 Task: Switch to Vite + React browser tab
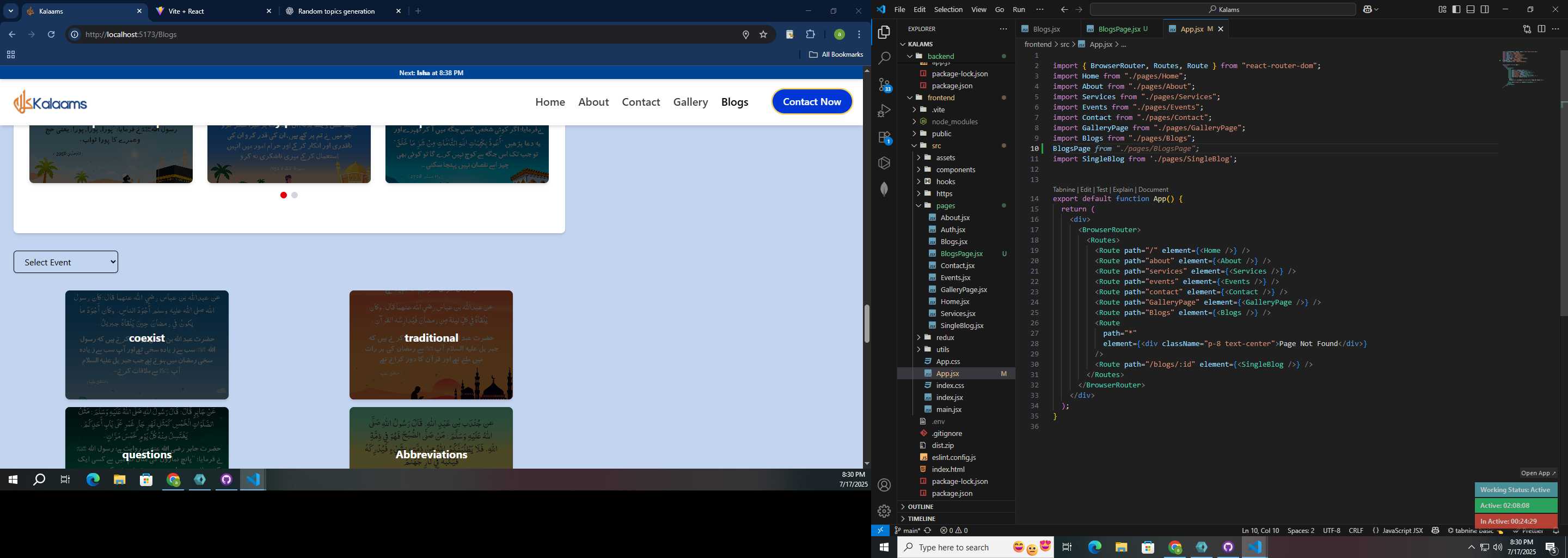(213, 11)
